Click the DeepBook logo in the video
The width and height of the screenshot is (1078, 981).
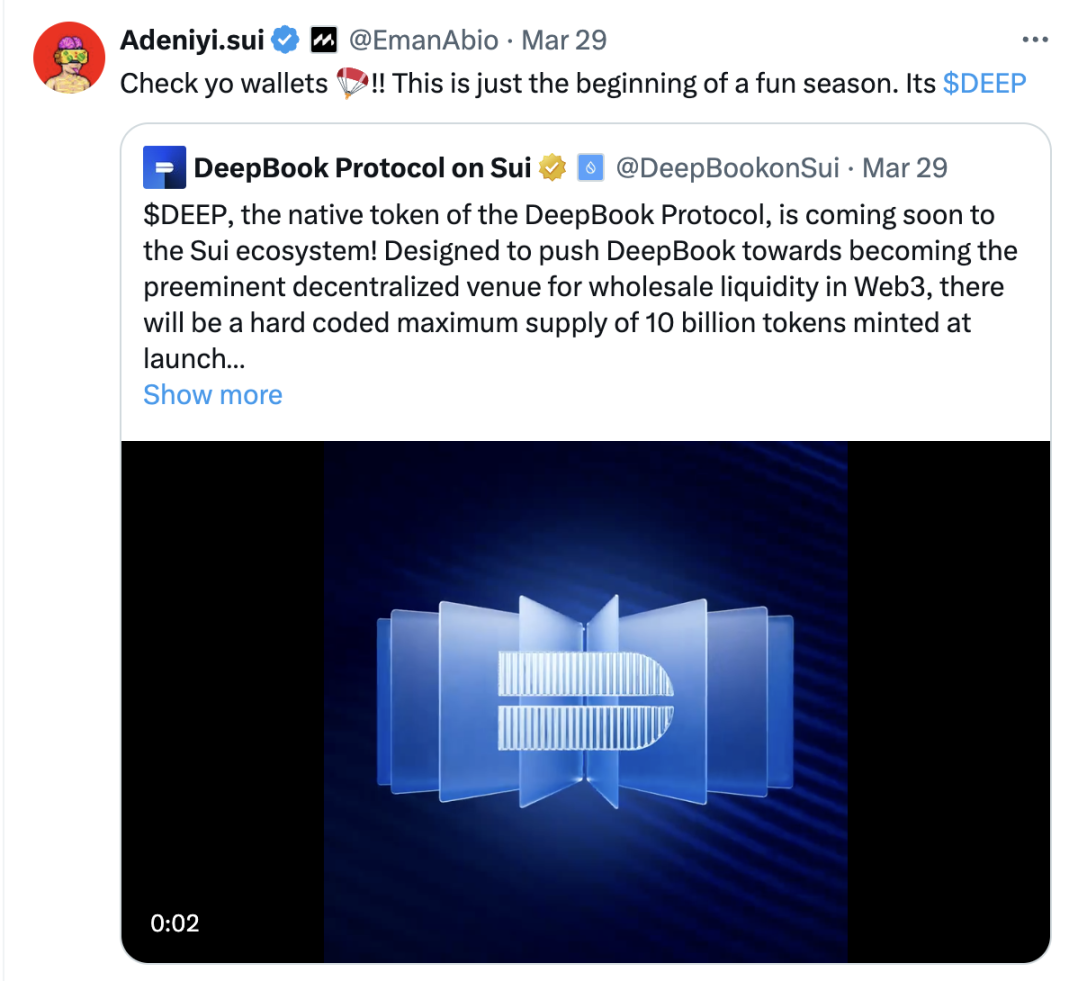[x=585, y=700]
